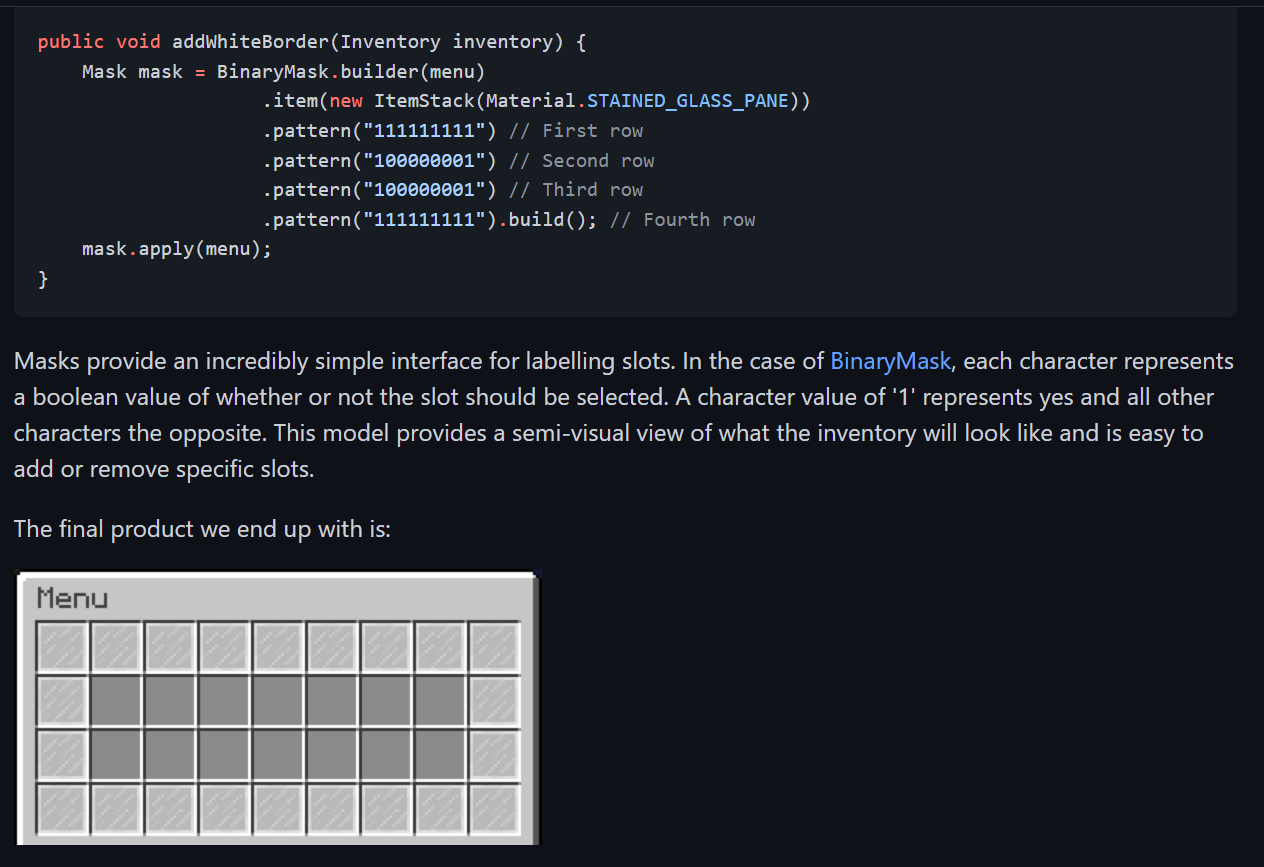1264x867 pixels.
Task: Select the second-row left border glass pane
Action: click(x=62, y=701)
